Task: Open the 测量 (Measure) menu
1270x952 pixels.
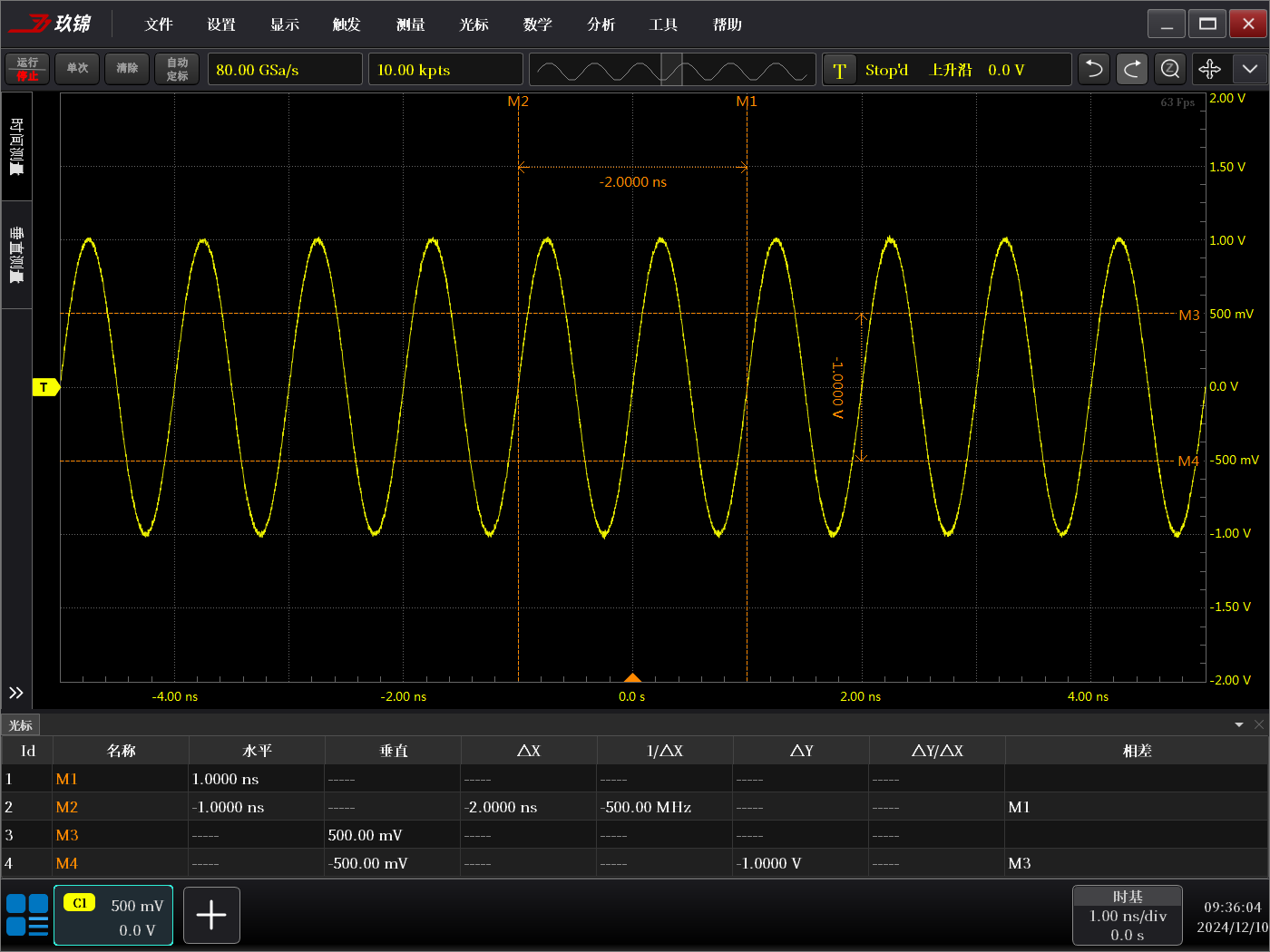Action: coord(411,24)
